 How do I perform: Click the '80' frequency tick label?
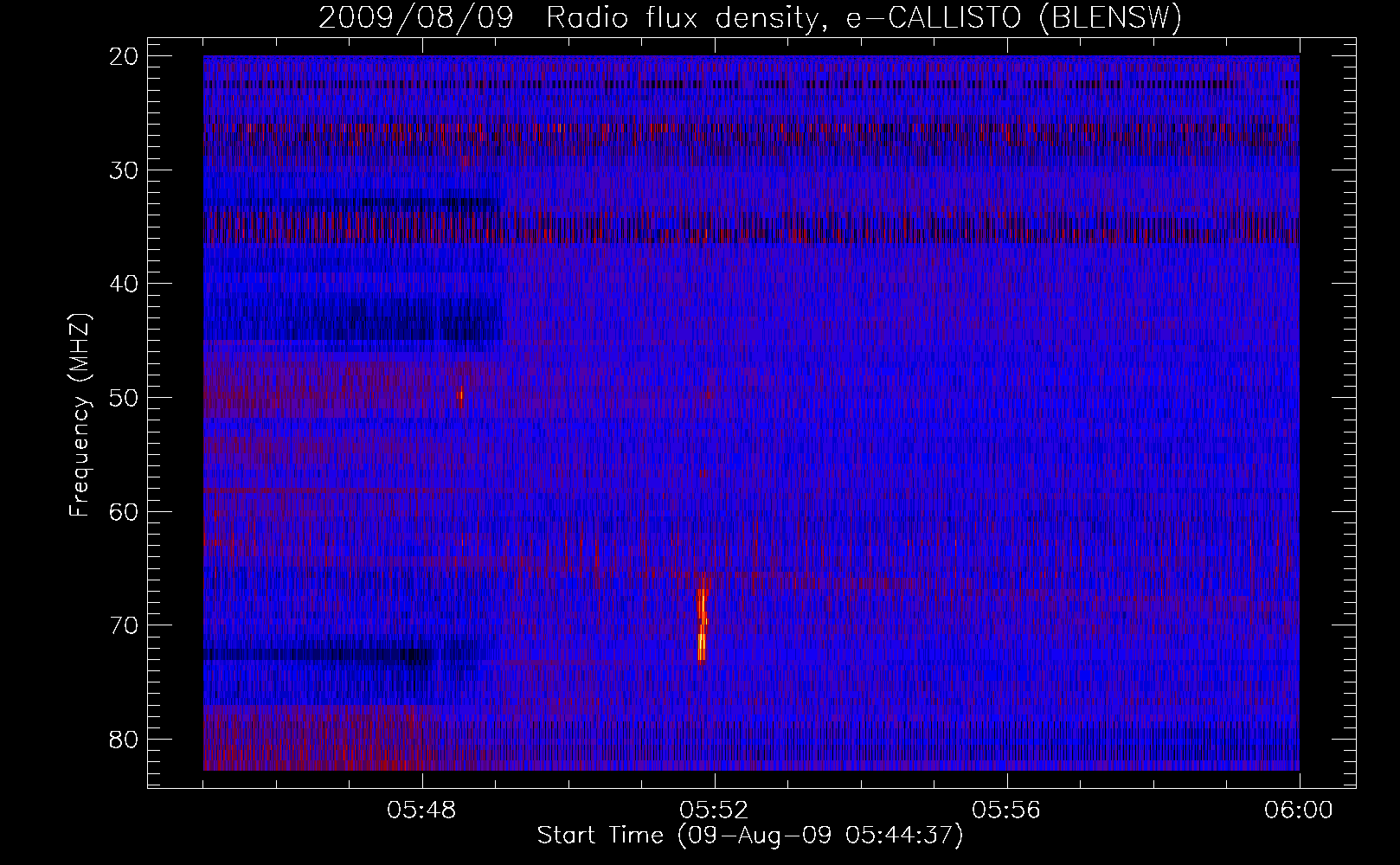pos(125,740)
